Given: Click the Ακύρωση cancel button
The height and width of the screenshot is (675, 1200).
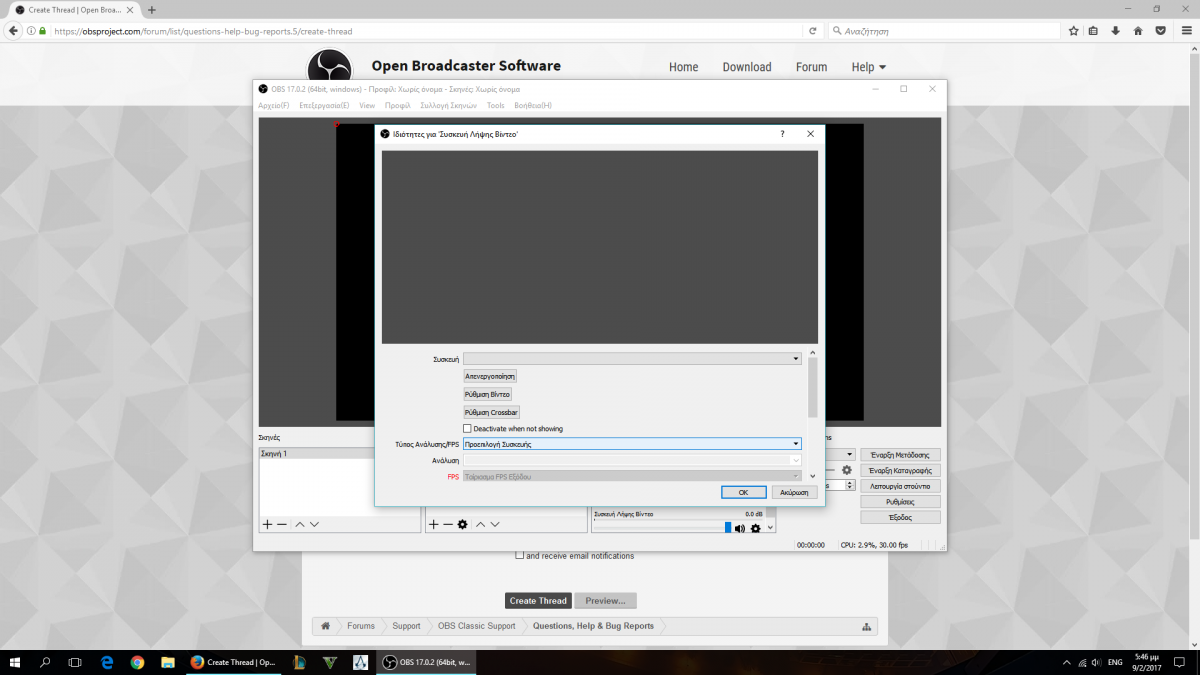Looking at the screenshot, I should pos(795,492).
